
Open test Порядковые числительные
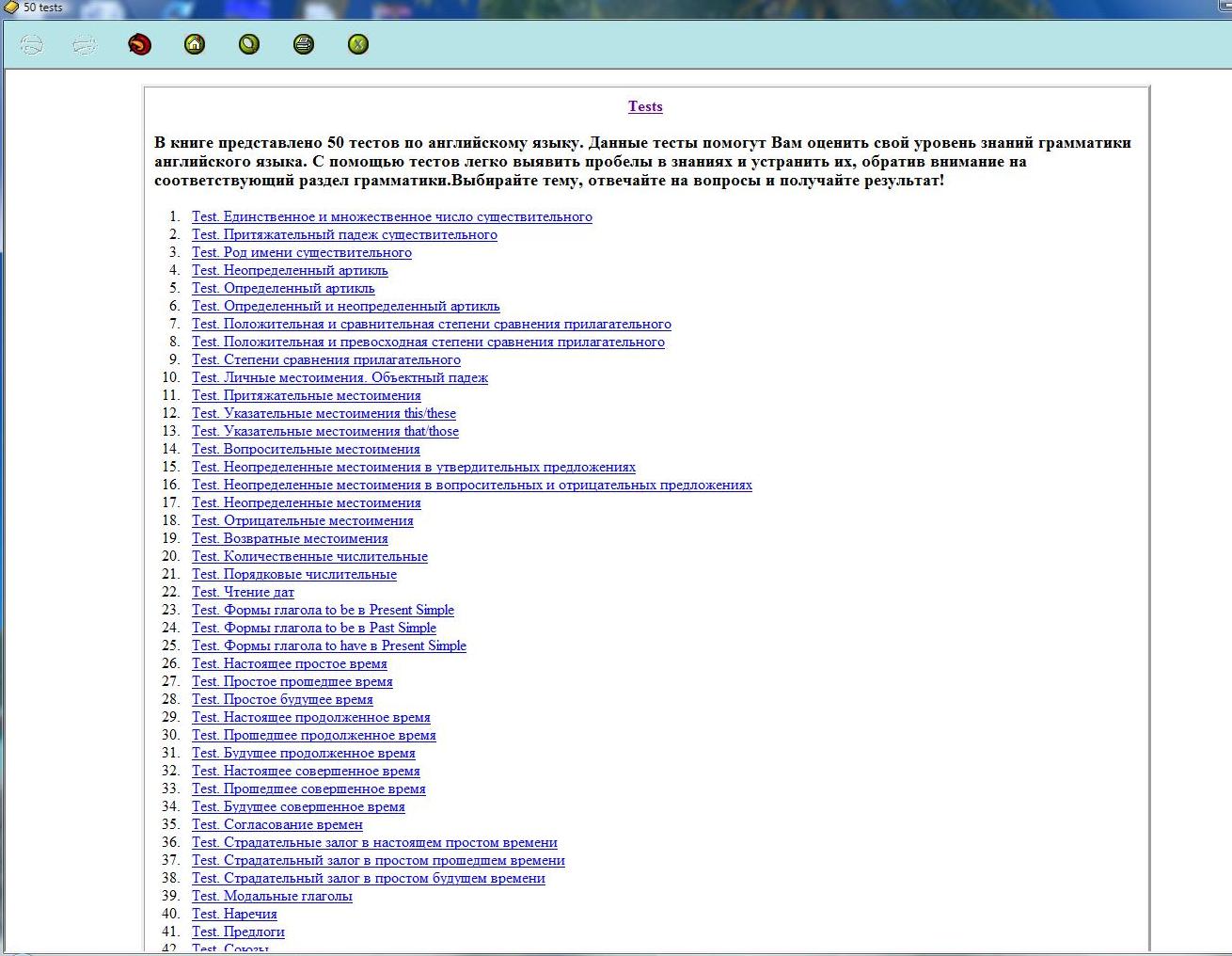click(294, 574)
